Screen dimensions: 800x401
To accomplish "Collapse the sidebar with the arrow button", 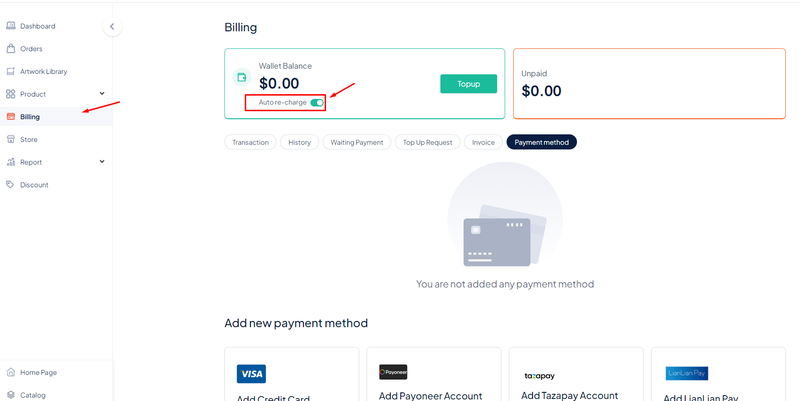I will click(x=112, y=27).
